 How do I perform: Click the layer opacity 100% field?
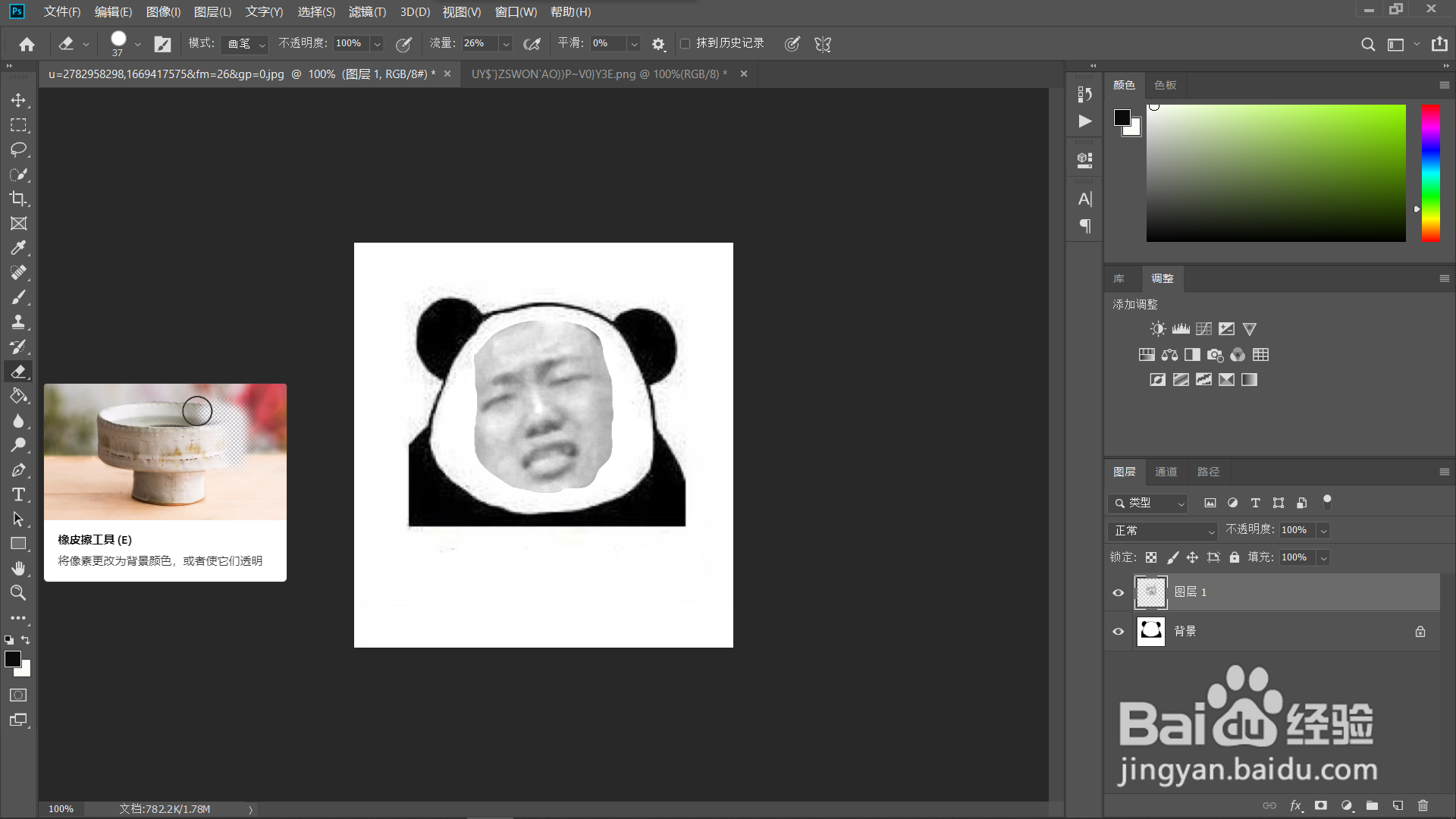[x=1295, y=530]
